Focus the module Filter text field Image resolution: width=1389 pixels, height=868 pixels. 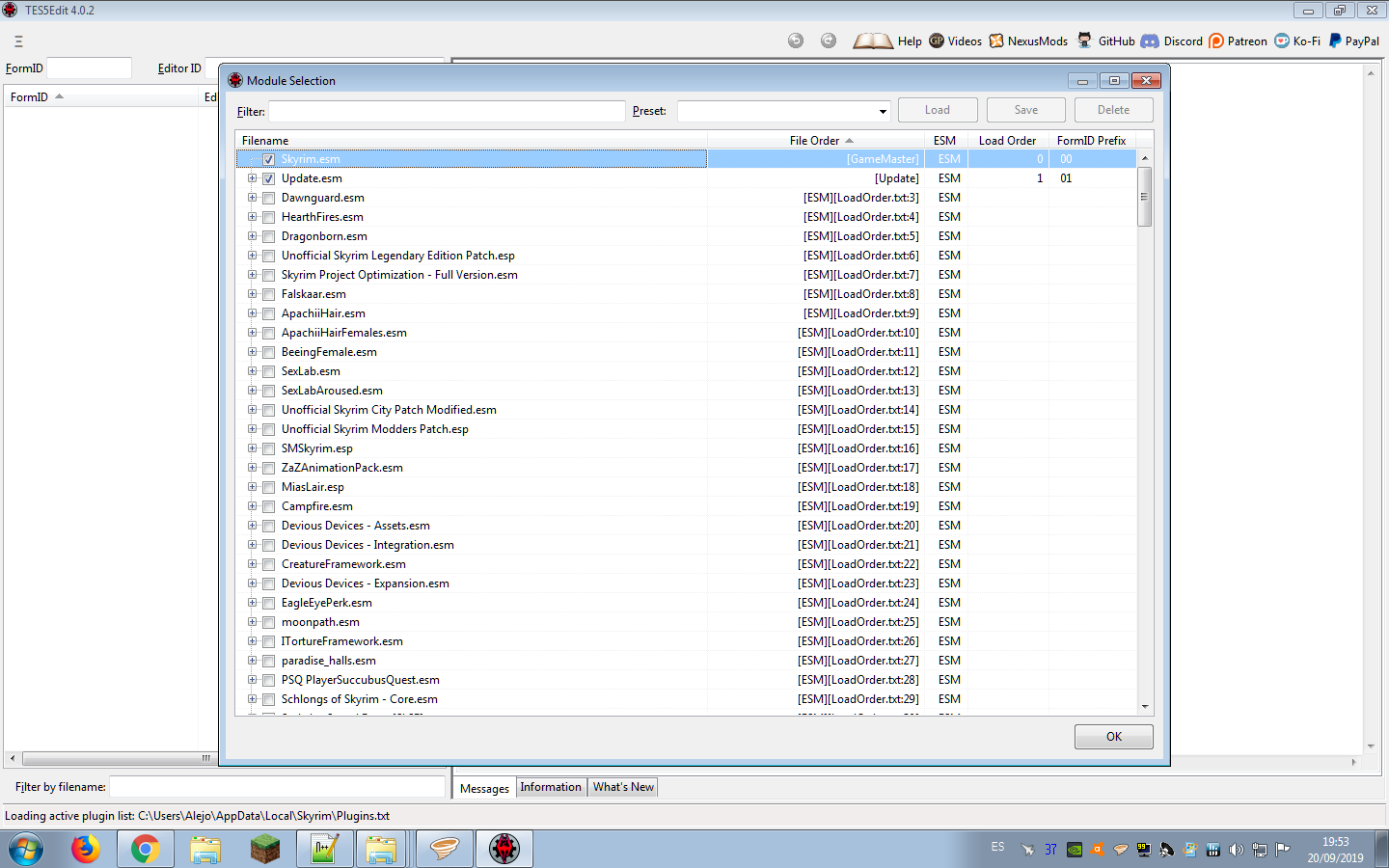pyautogui.click(x=447, y=111)
